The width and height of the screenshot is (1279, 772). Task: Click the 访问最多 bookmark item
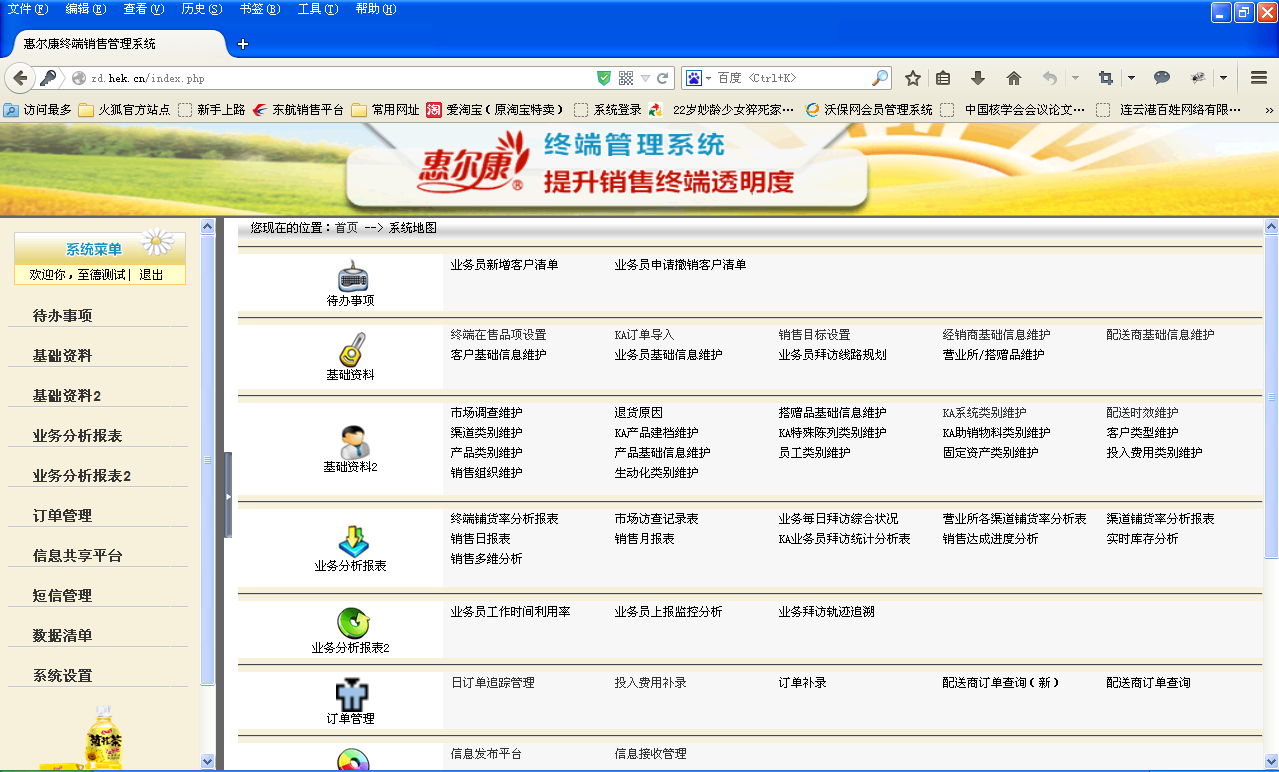tap(38, 110)
